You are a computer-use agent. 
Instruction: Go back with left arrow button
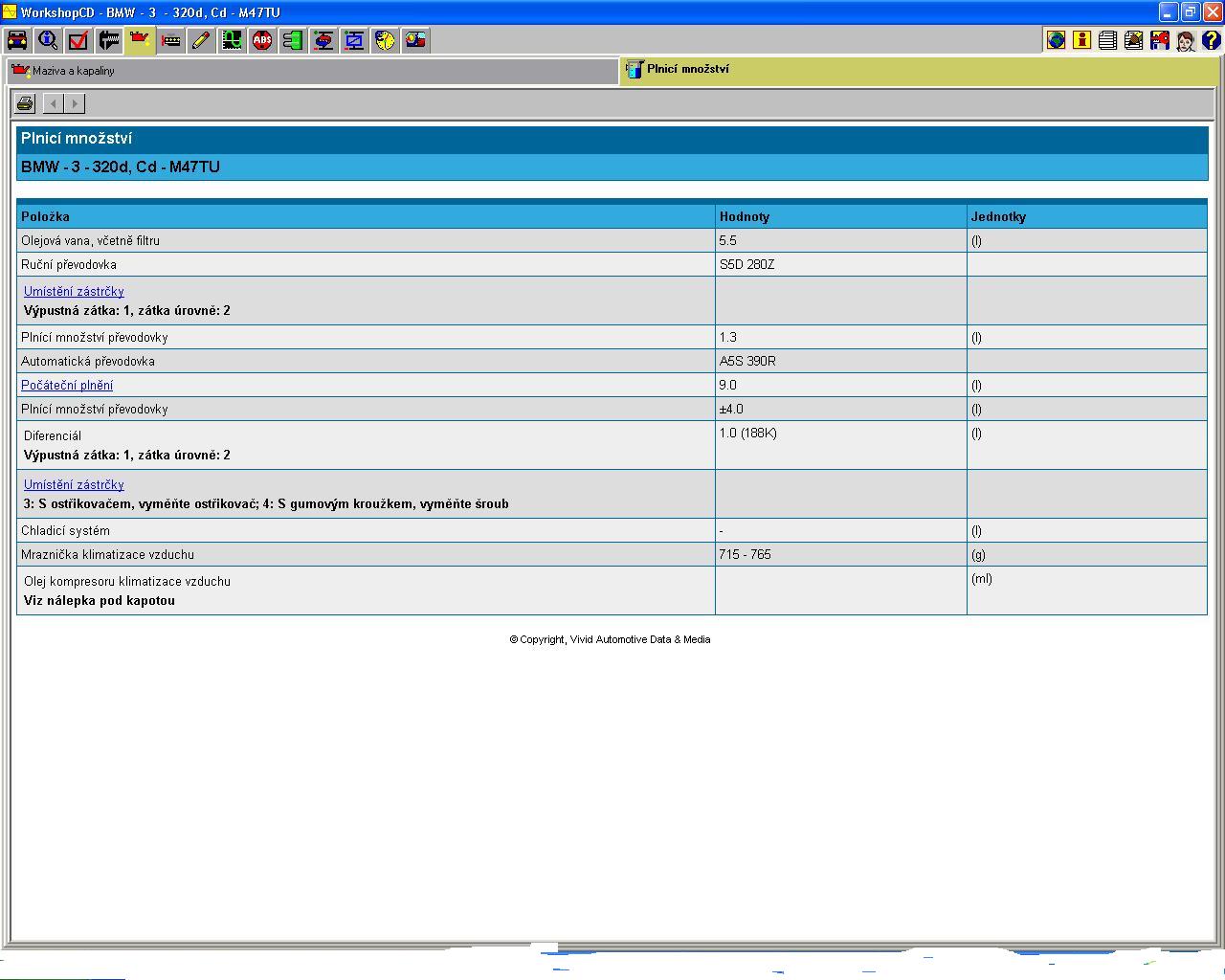click(55, 103)
